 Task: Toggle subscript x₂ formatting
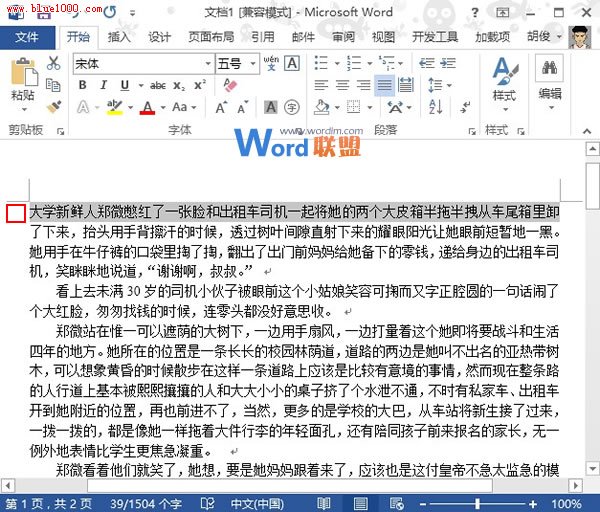(179, 85)
